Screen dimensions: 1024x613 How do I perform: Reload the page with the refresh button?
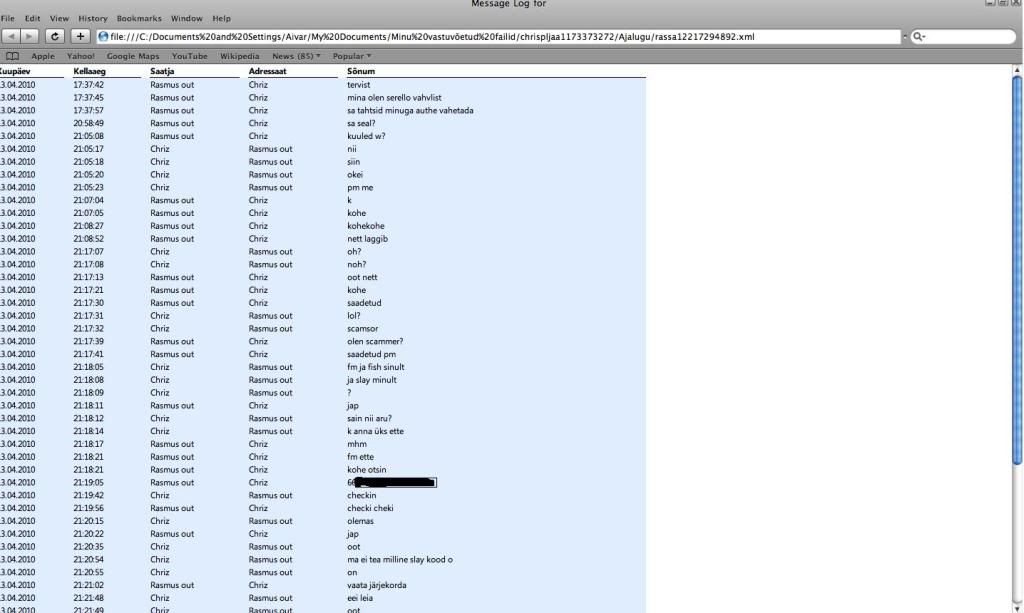click(54, 37)
